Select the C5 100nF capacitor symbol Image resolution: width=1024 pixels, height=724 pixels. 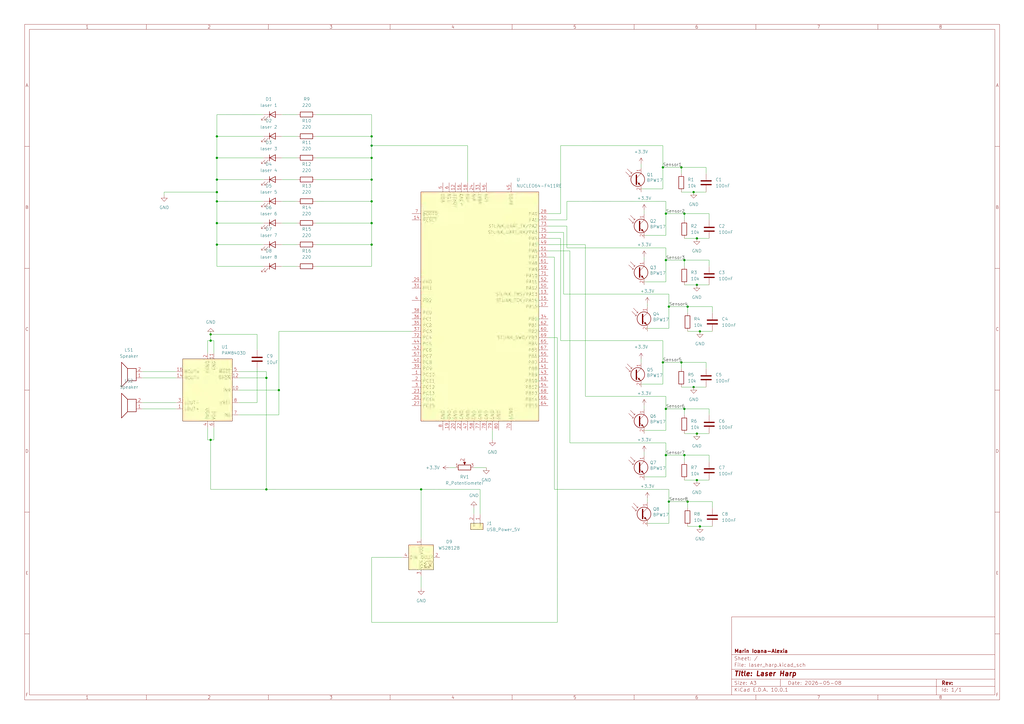[705, 378]
